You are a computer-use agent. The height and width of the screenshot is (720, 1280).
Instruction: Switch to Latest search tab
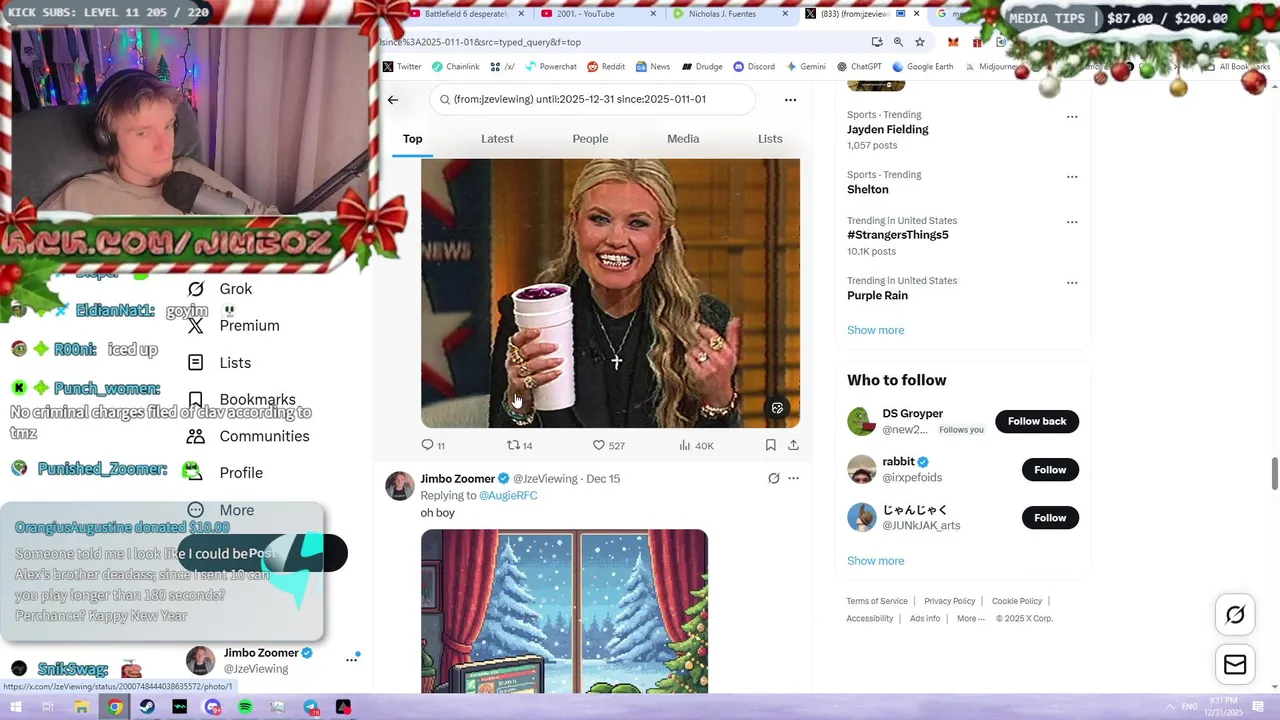(497, 139)
